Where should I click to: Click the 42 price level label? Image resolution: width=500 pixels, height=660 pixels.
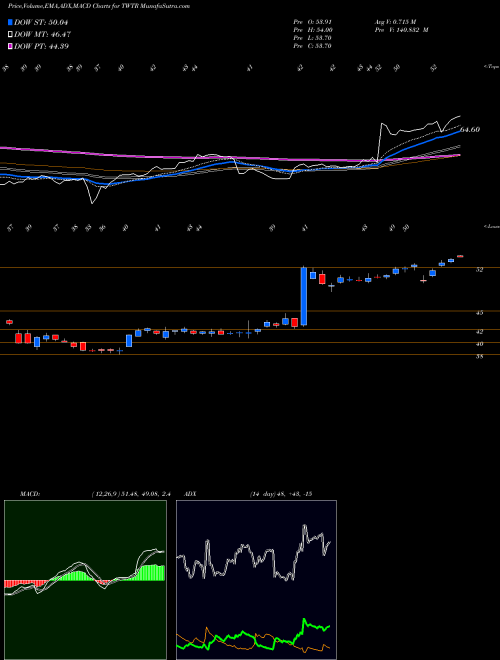(479, 332)
